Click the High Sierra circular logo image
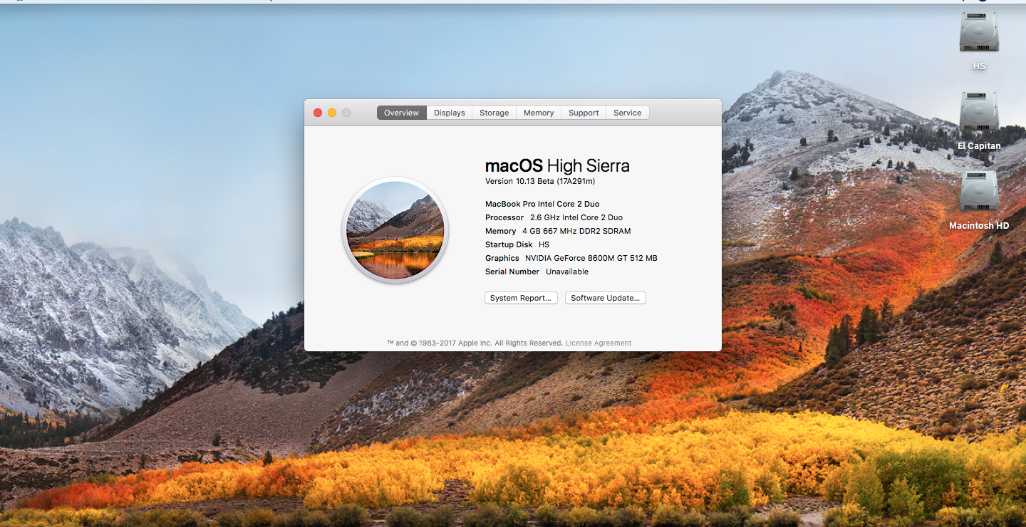 click(x=394, y=230)
